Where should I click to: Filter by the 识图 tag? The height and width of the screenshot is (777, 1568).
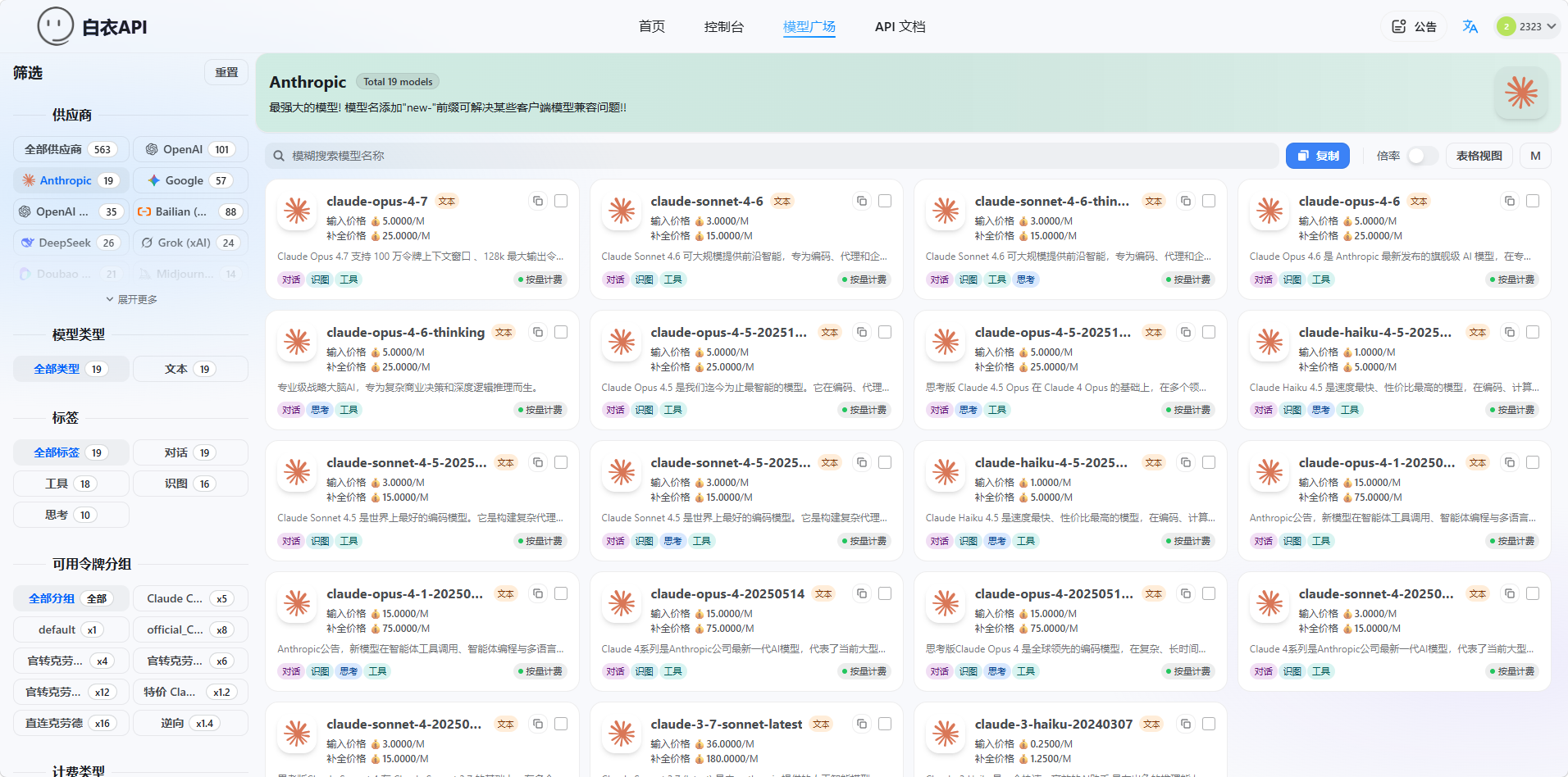point(190,484)
